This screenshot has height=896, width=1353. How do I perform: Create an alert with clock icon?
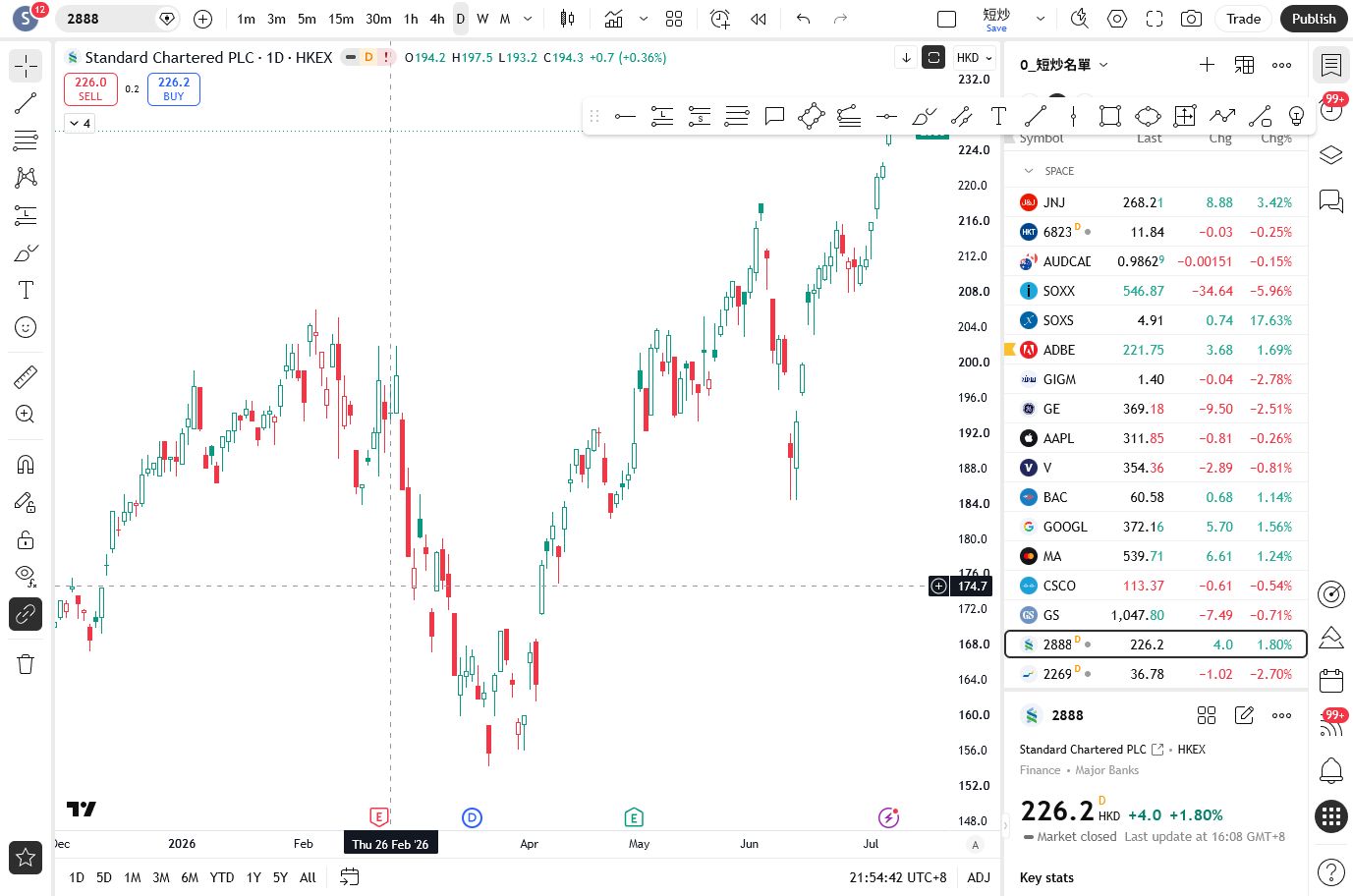[720, 19]
